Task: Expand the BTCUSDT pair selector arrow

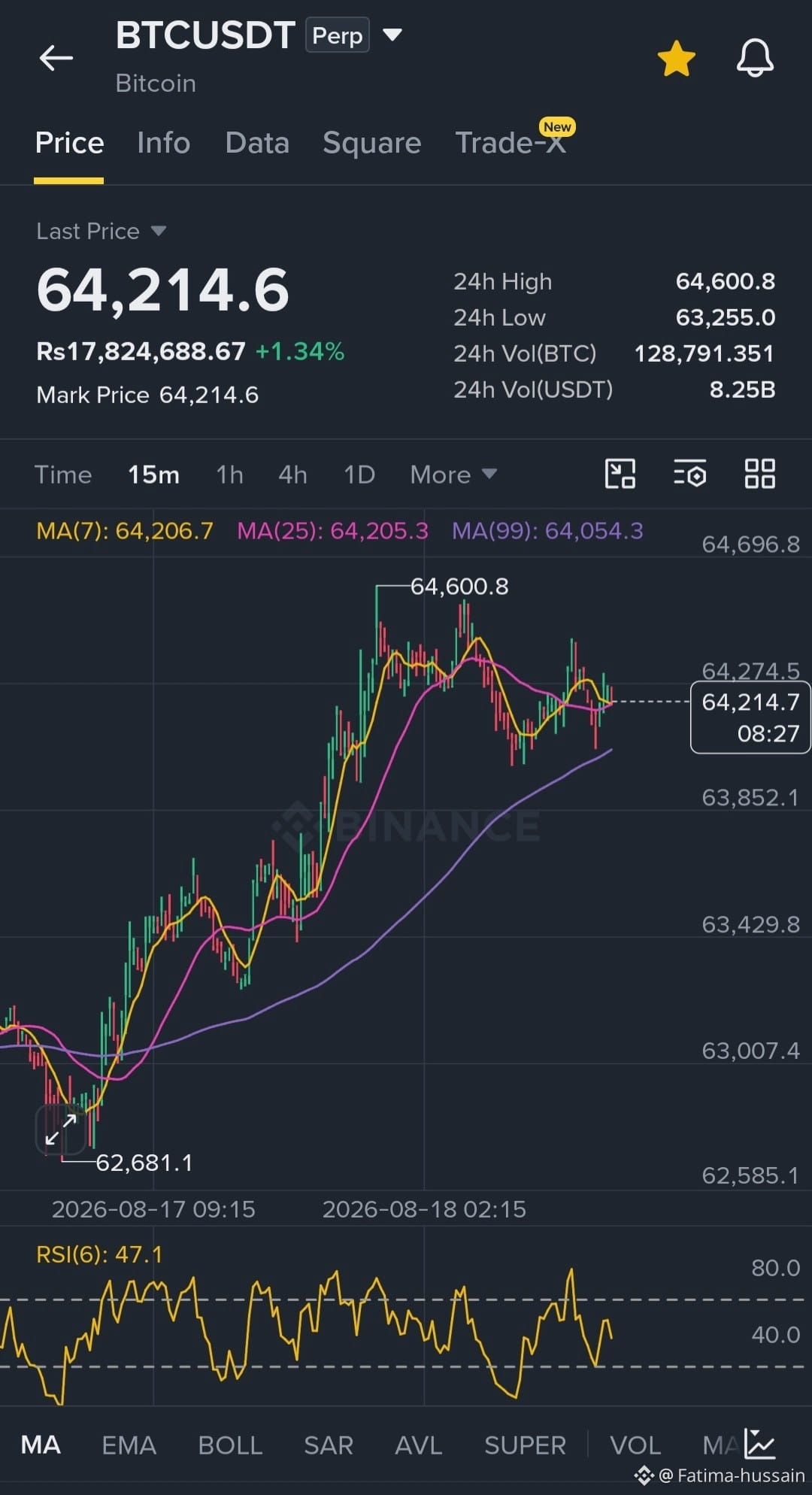Action: (392, 35)
